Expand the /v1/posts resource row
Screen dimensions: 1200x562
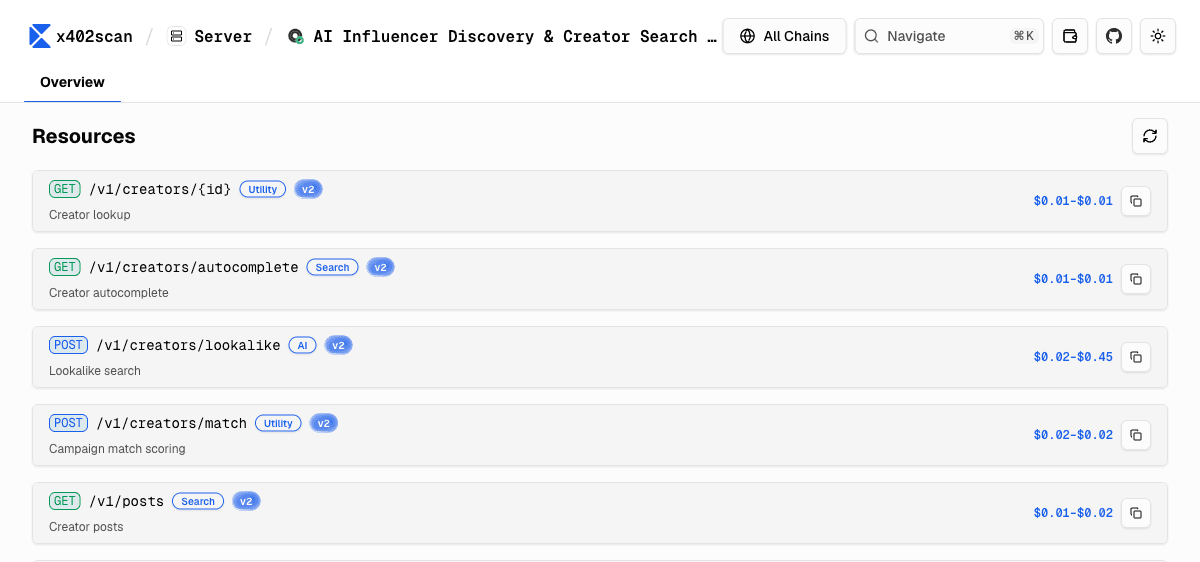point(600,513)
